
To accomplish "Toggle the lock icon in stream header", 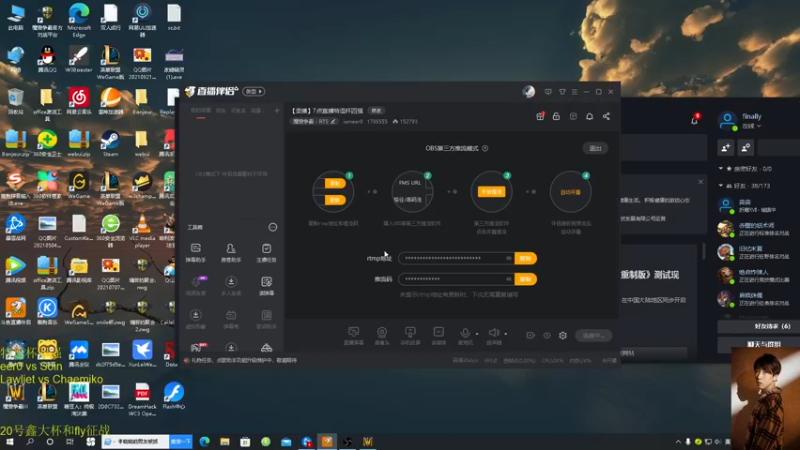I will coord(556,116).
